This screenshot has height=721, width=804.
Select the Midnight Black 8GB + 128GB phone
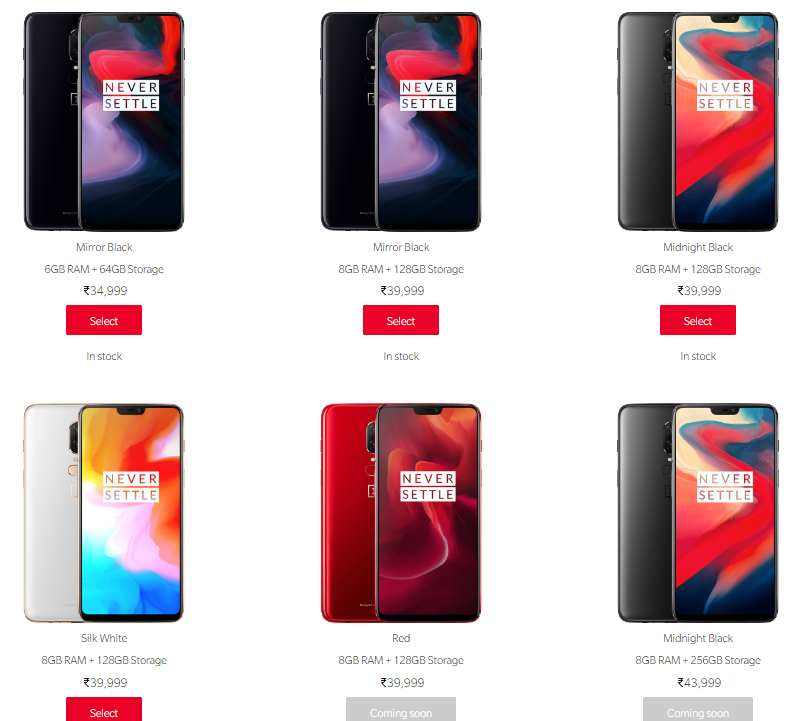tap(697, 320)
